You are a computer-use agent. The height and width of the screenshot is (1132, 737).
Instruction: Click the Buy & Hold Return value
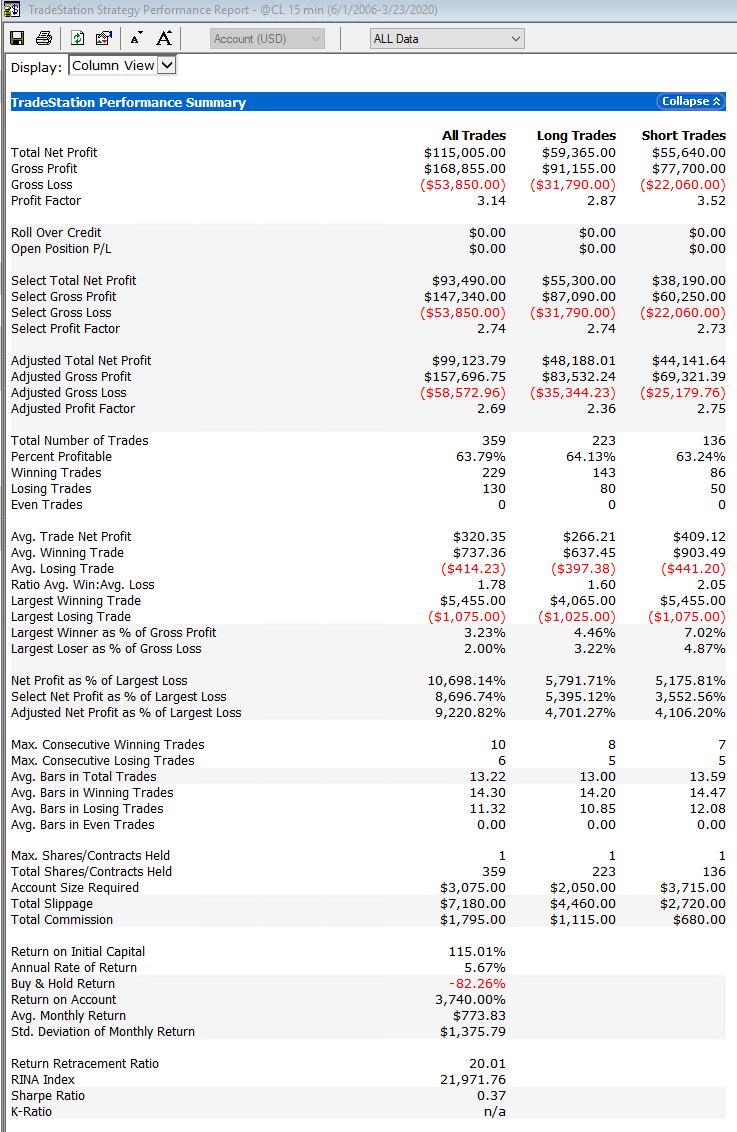tap(477, 983)
